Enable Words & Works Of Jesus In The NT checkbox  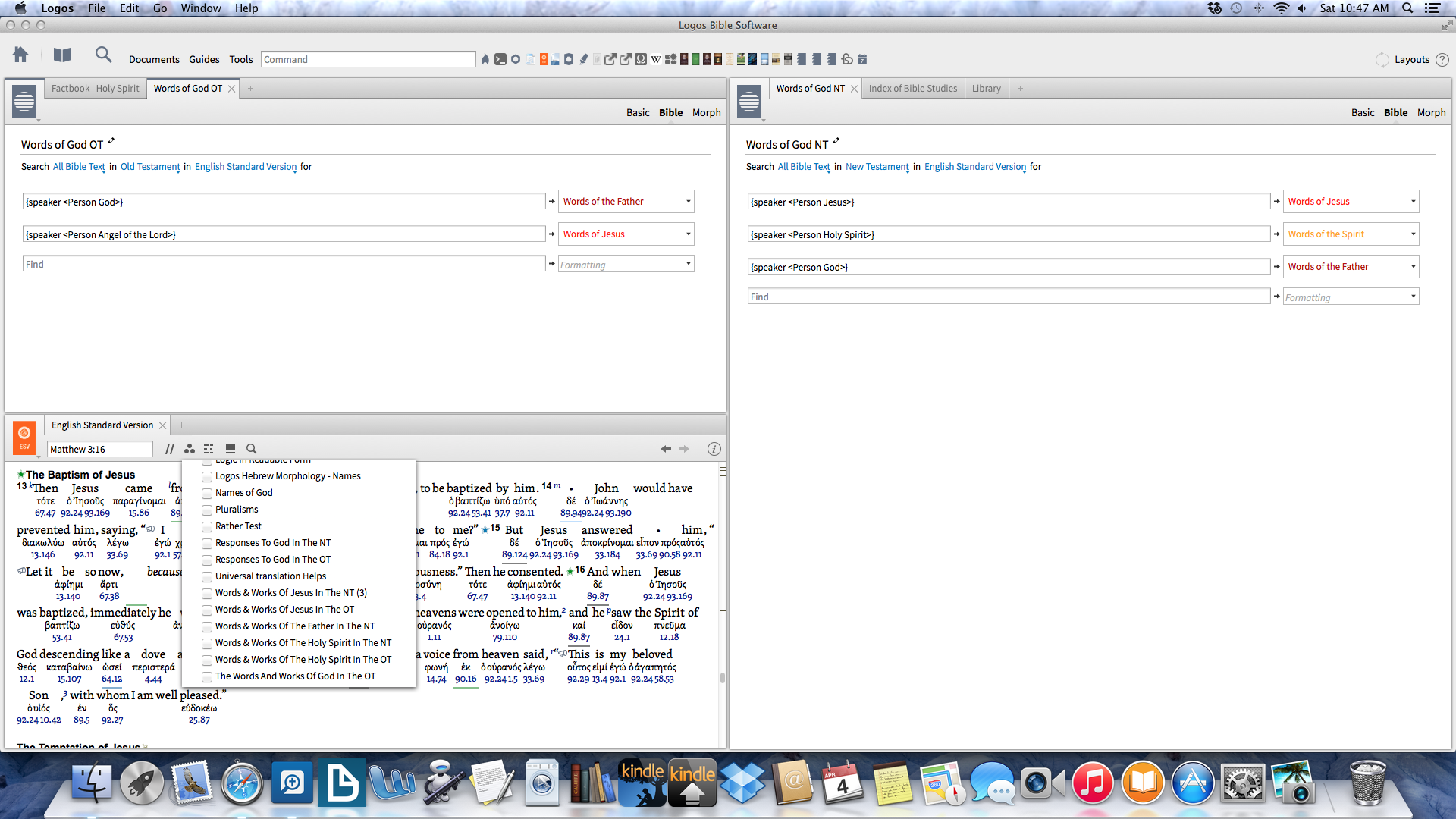click(x=207, y=594)
